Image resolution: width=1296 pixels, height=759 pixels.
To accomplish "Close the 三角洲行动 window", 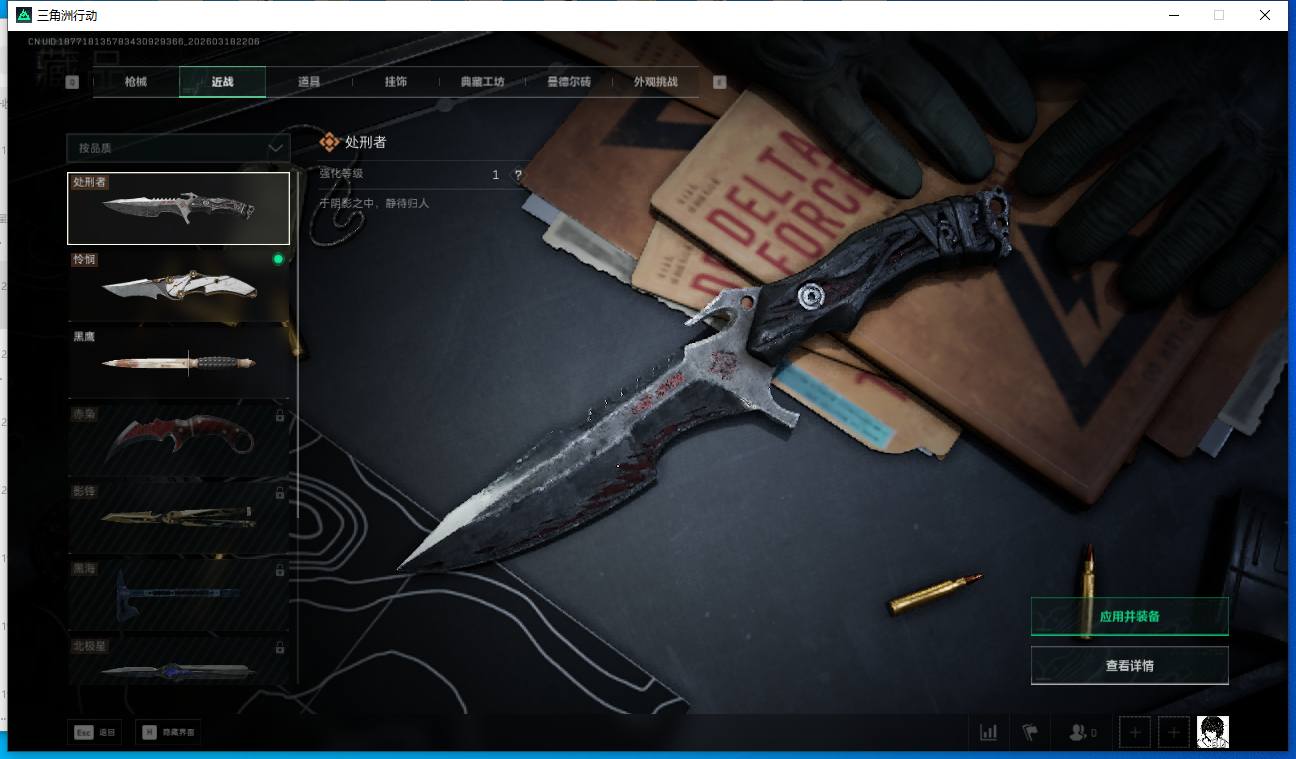I will [x=1265, y=15].
